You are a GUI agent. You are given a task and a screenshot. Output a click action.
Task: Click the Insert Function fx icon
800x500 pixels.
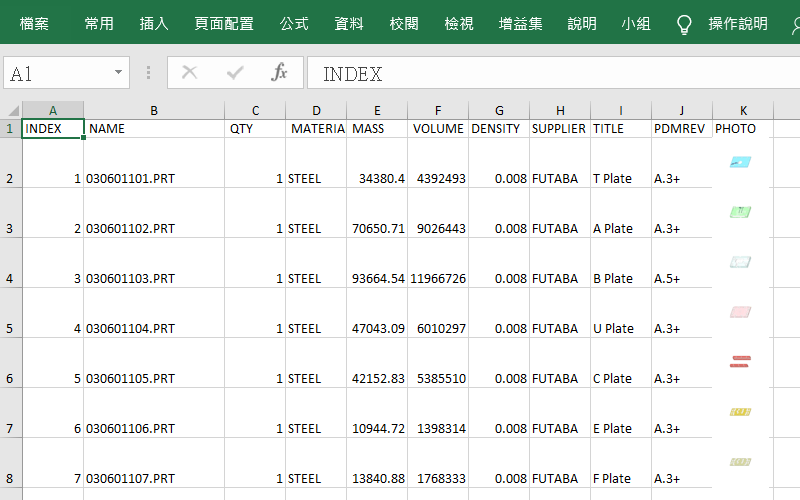tap(280, 73)
